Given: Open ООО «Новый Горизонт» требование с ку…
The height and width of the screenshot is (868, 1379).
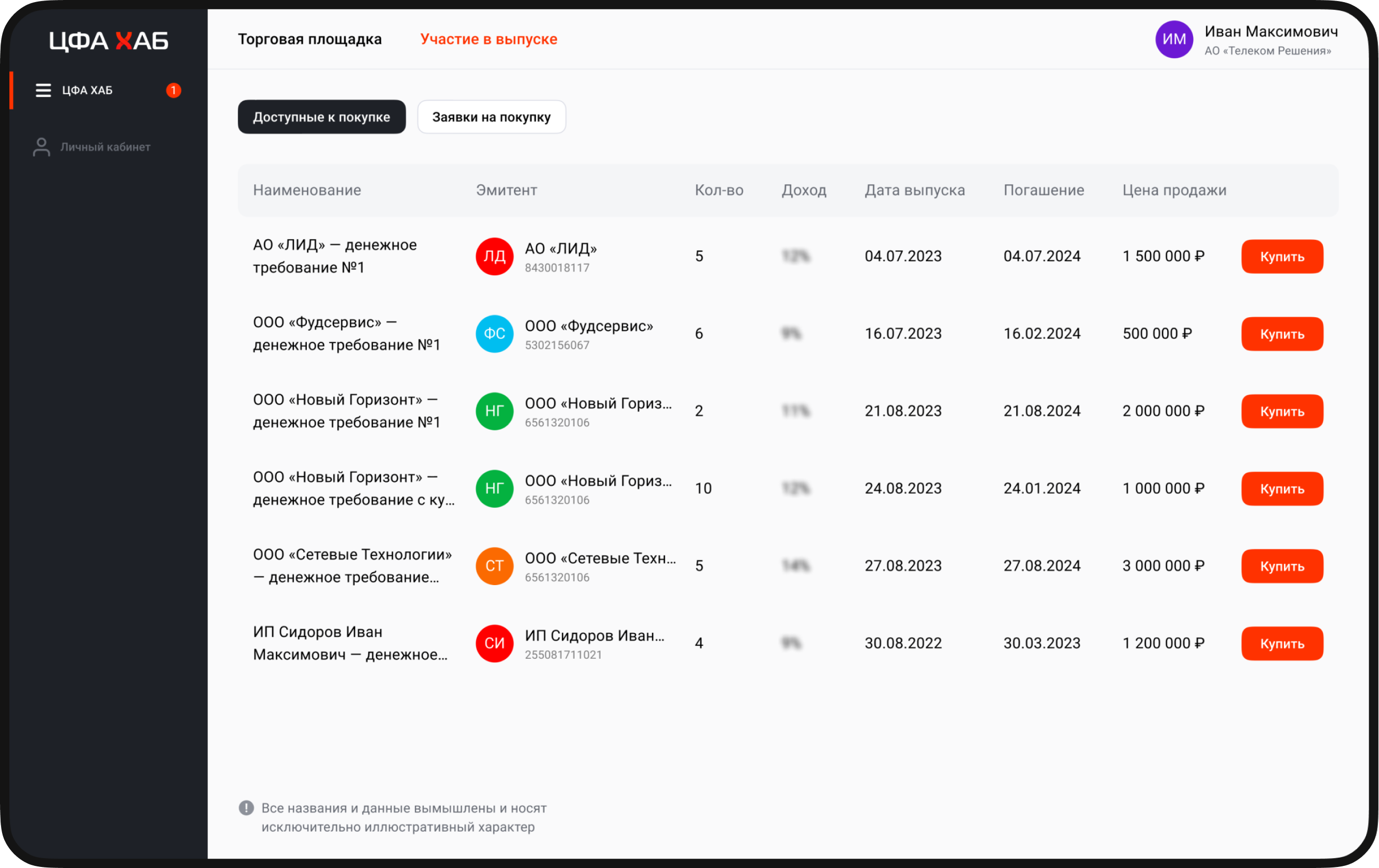Looking at the screenshot, I should click(354, 489).
